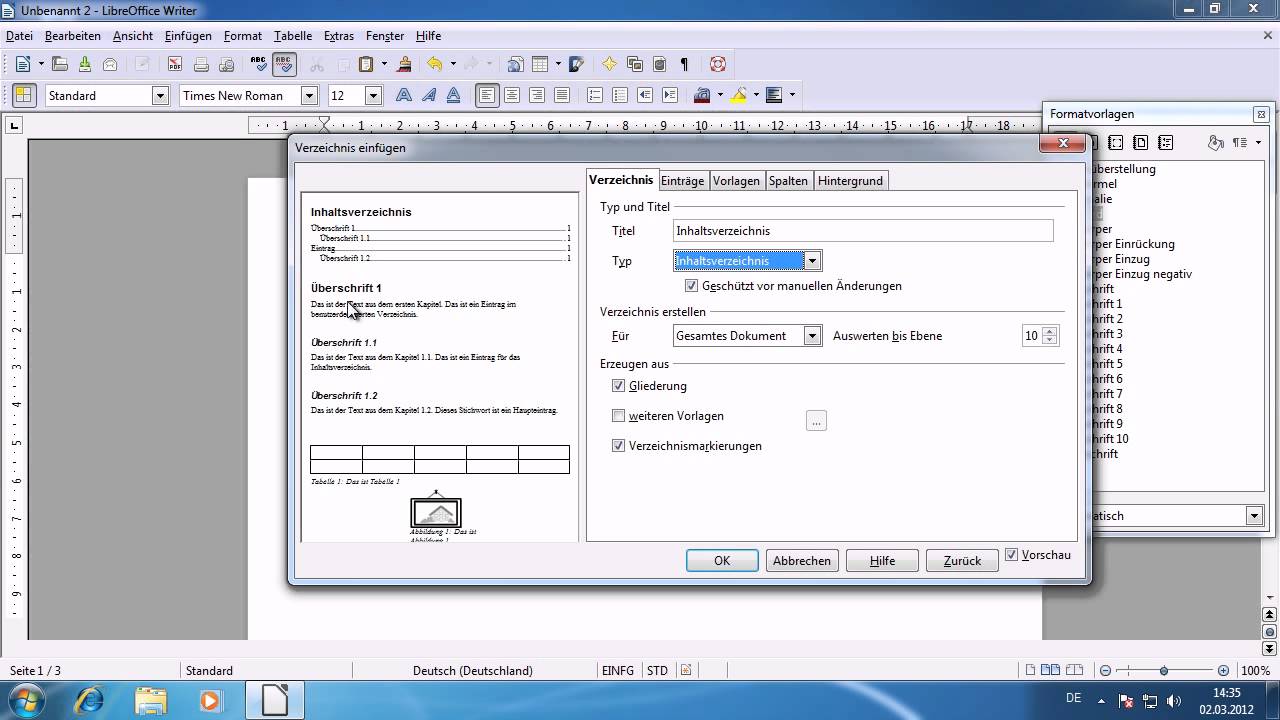The height and width of the screenshot is (720, 1280).
Task: Click the Save document icon
Action: click(85, 64)
